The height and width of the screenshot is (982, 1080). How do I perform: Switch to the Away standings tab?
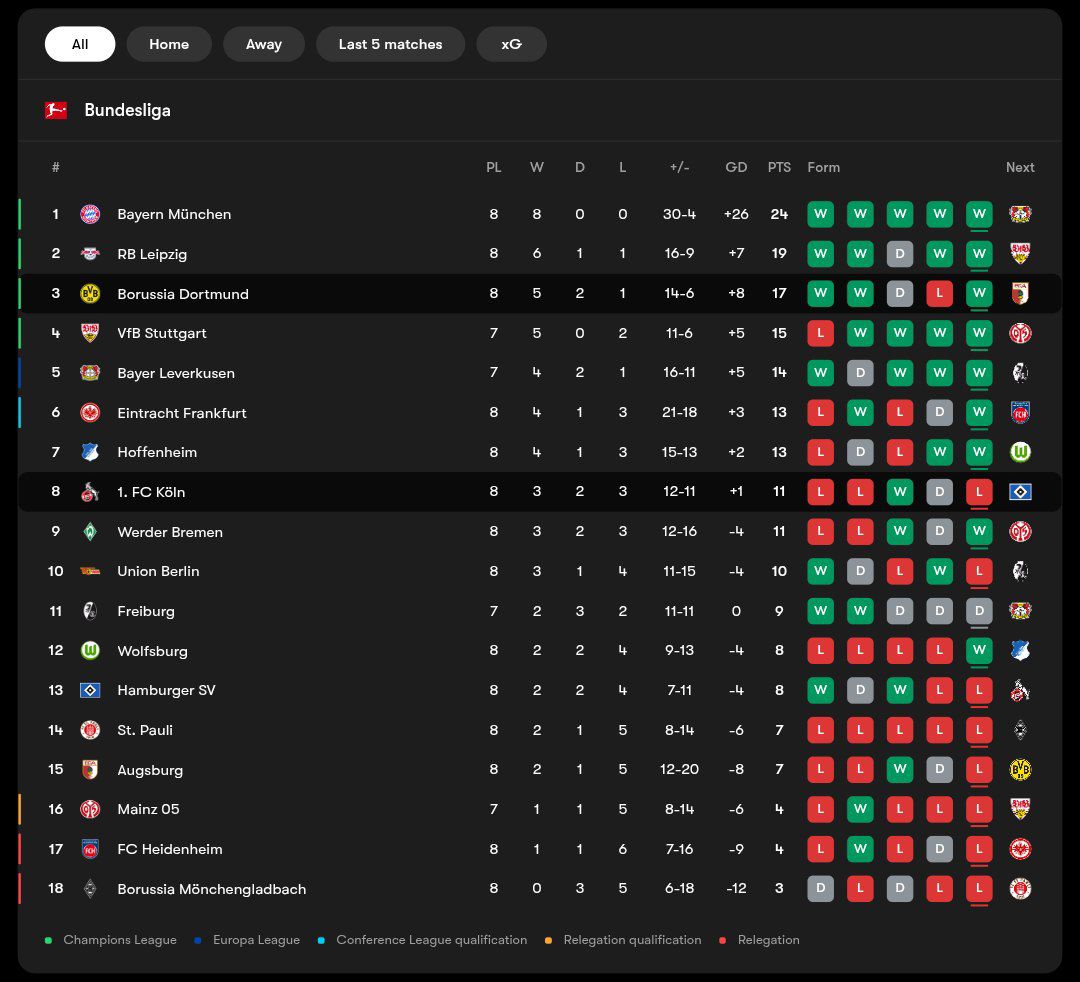click(264, 44)
